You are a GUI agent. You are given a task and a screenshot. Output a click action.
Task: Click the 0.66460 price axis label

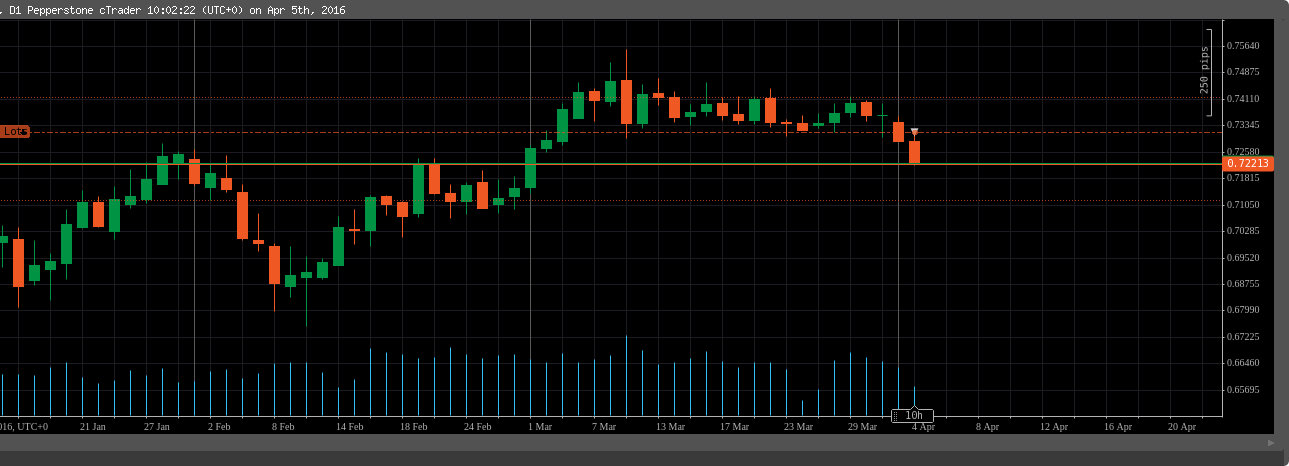[x=1245, y=363]
